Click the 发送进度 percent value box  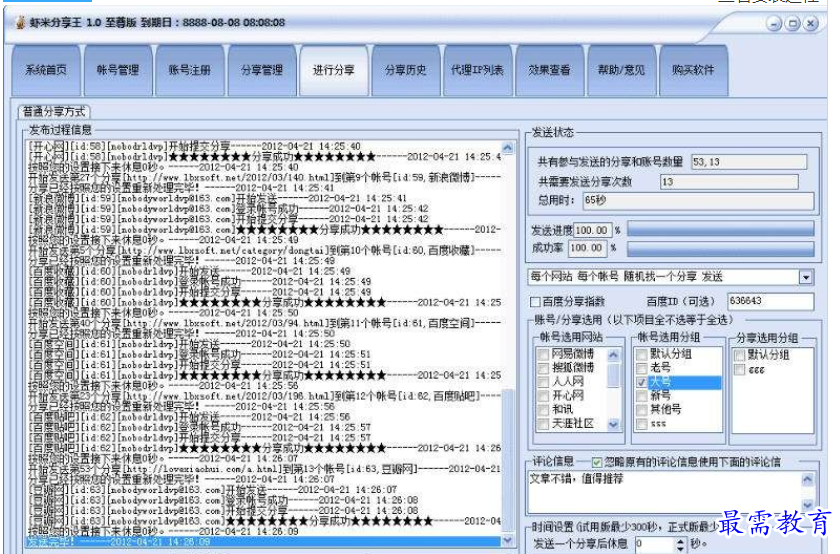(591, 230)
